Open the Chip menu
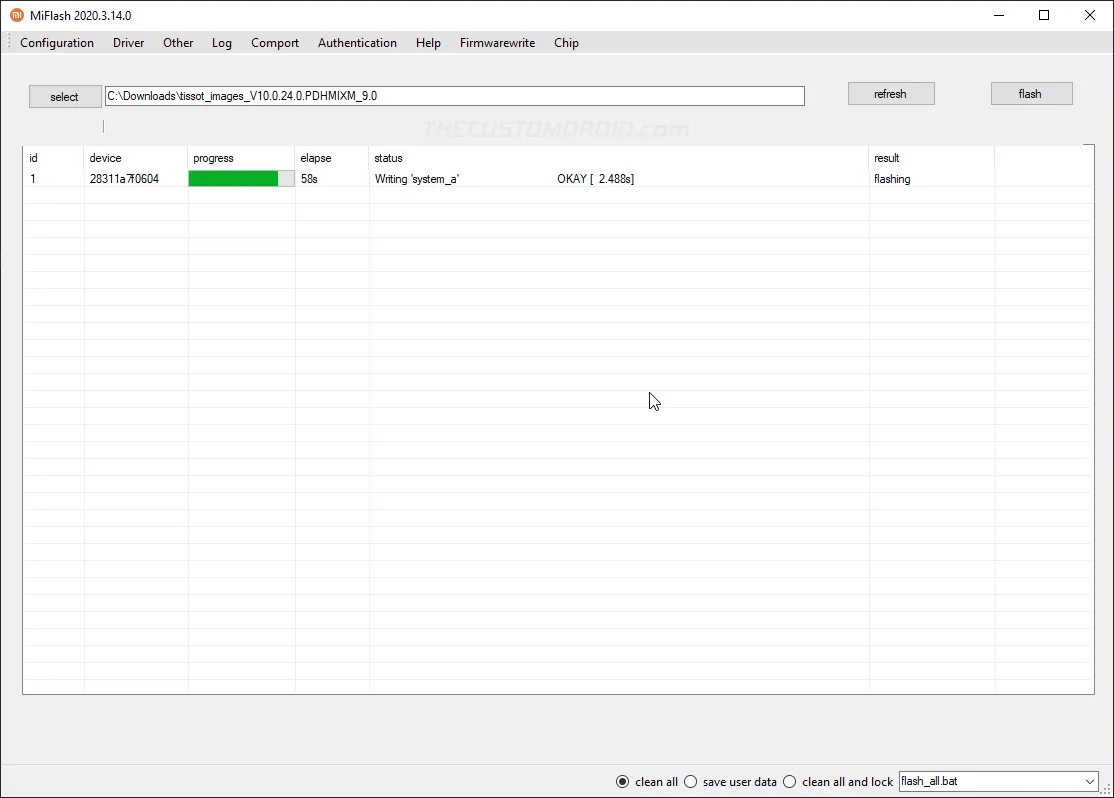The image size is (1114, 798). [566, 43]
